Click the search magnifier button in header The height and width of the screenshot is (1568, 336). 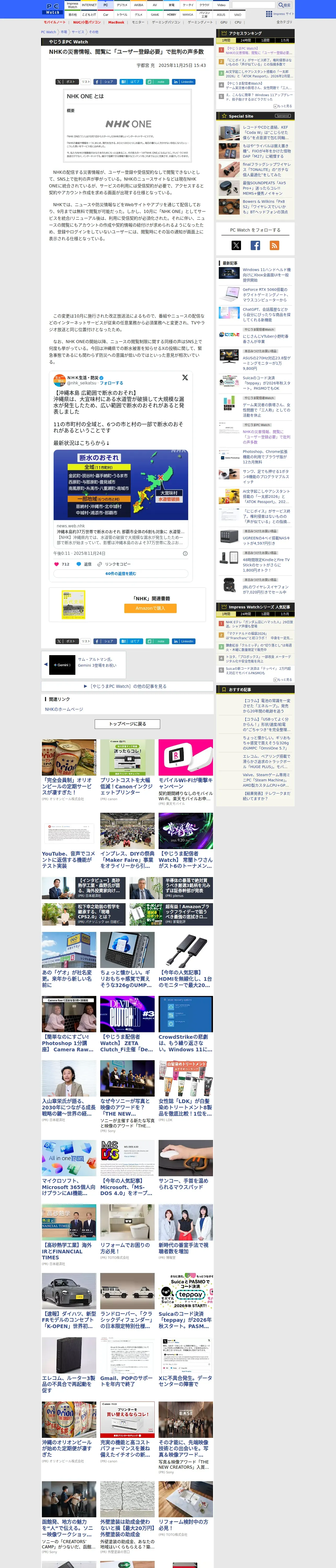click(284, 5)
